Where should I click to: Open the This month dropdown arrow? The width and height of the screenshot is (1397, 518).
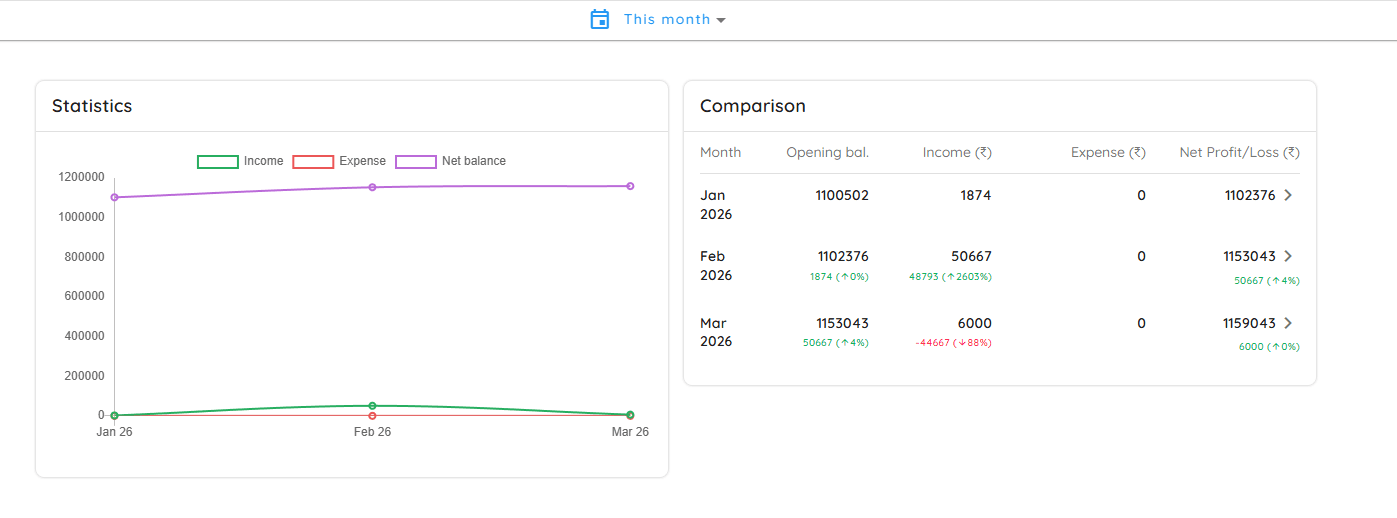point(721,20)
